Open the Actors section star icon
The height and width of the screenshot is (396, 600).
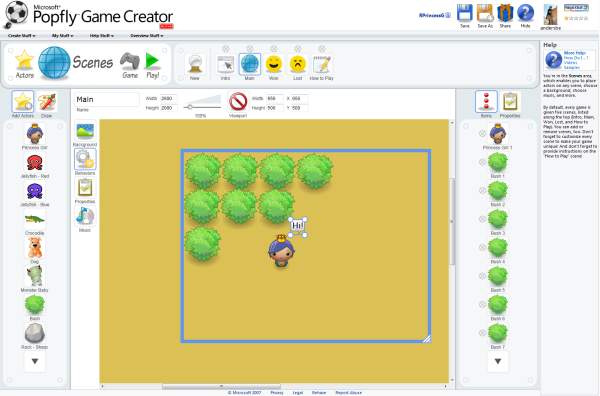(24, 60)
